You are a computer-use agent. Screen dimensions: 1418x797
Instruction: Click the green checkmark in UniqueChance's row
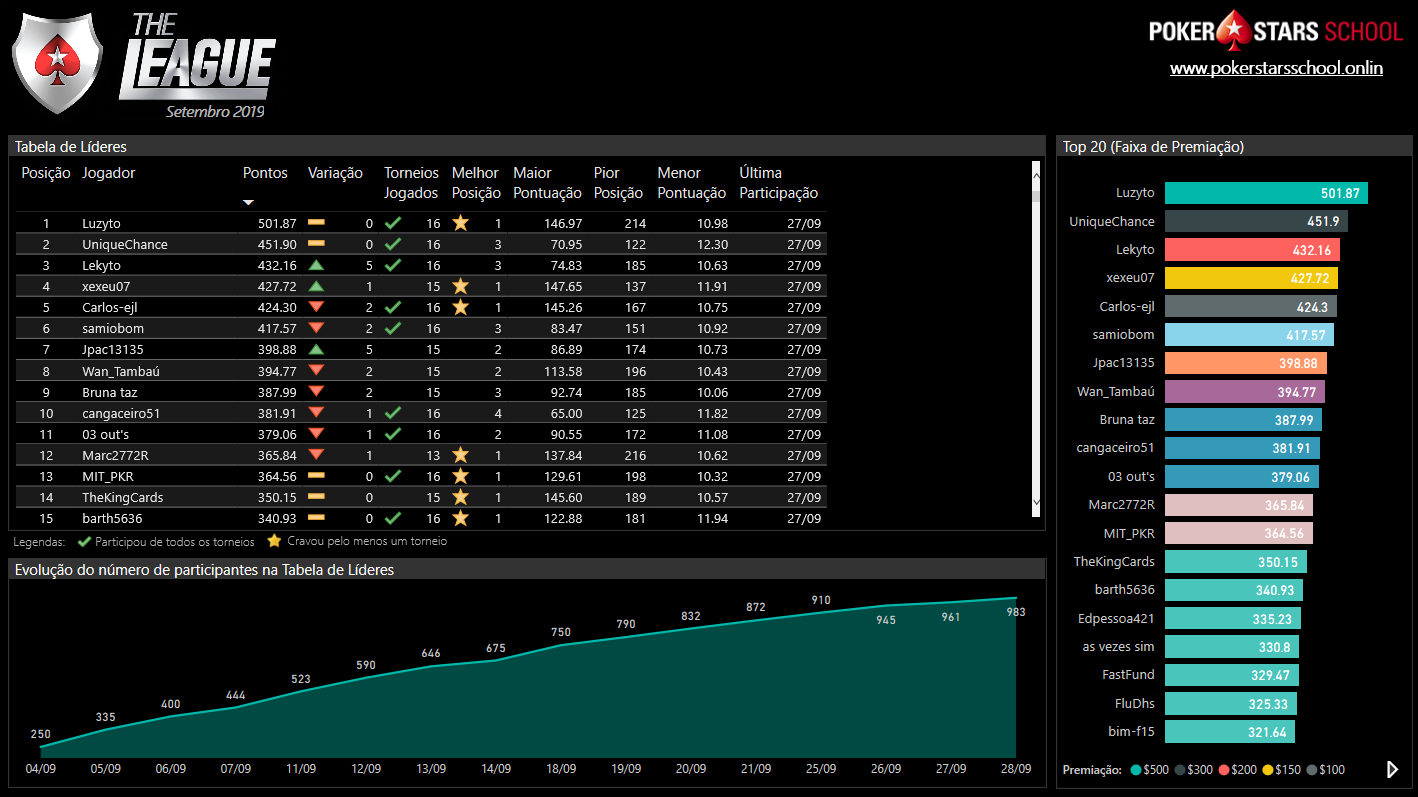[x=393, y=244]
